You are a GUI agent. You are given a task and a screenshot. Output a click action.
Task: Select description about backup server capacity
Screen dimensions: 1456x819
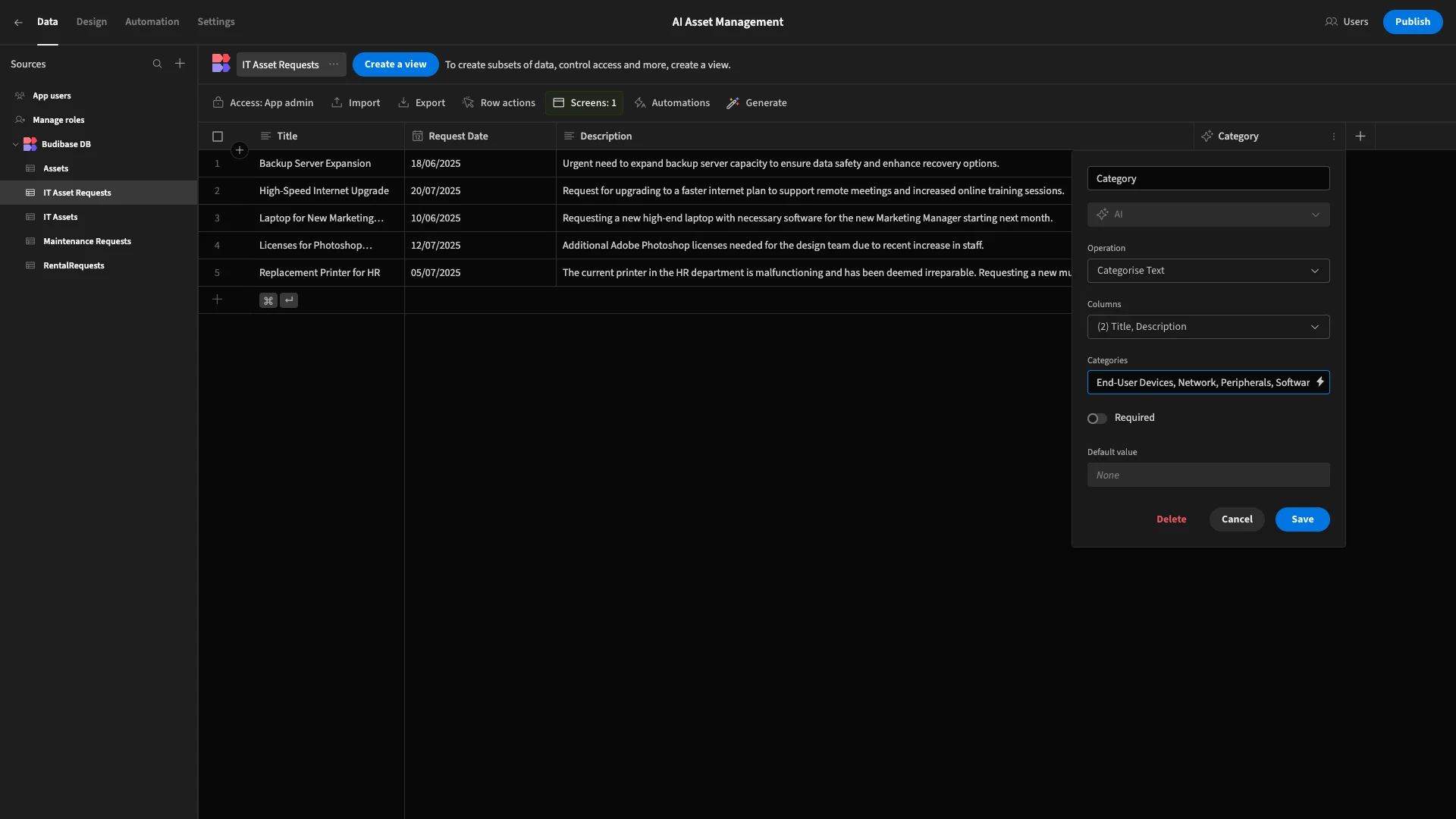click(x=814, y=164)
